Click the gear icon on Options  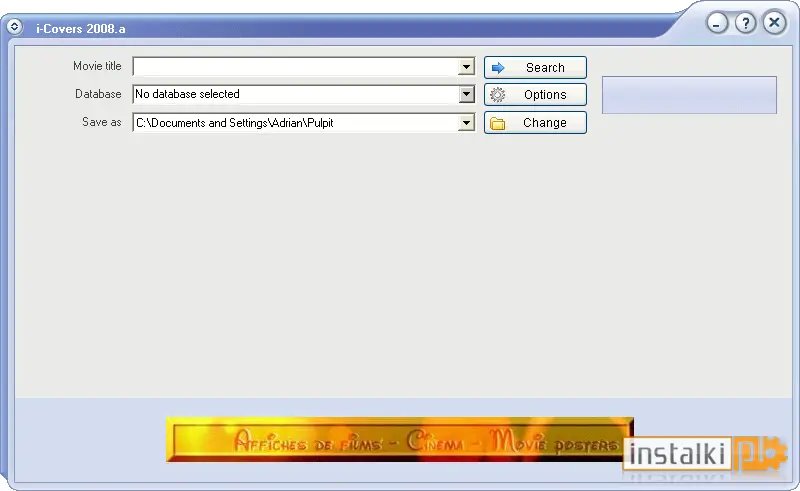click(497, 95)
